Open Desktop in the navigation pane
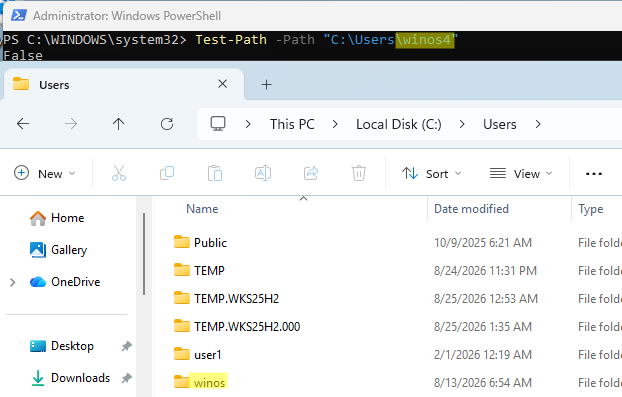The width and height of the screenshot is (622, 397). pos(62,346)
